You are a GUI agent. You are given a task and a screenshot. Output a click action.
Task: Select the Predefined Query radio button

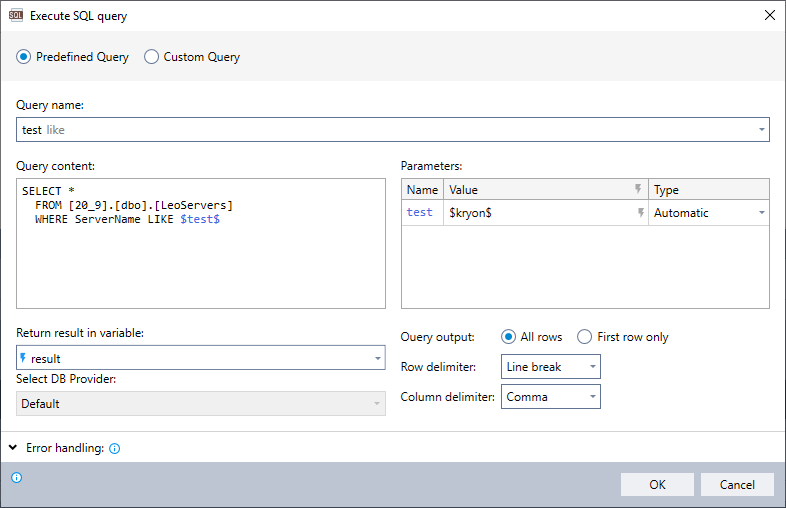pyautogui.click(x=24, y=57)
